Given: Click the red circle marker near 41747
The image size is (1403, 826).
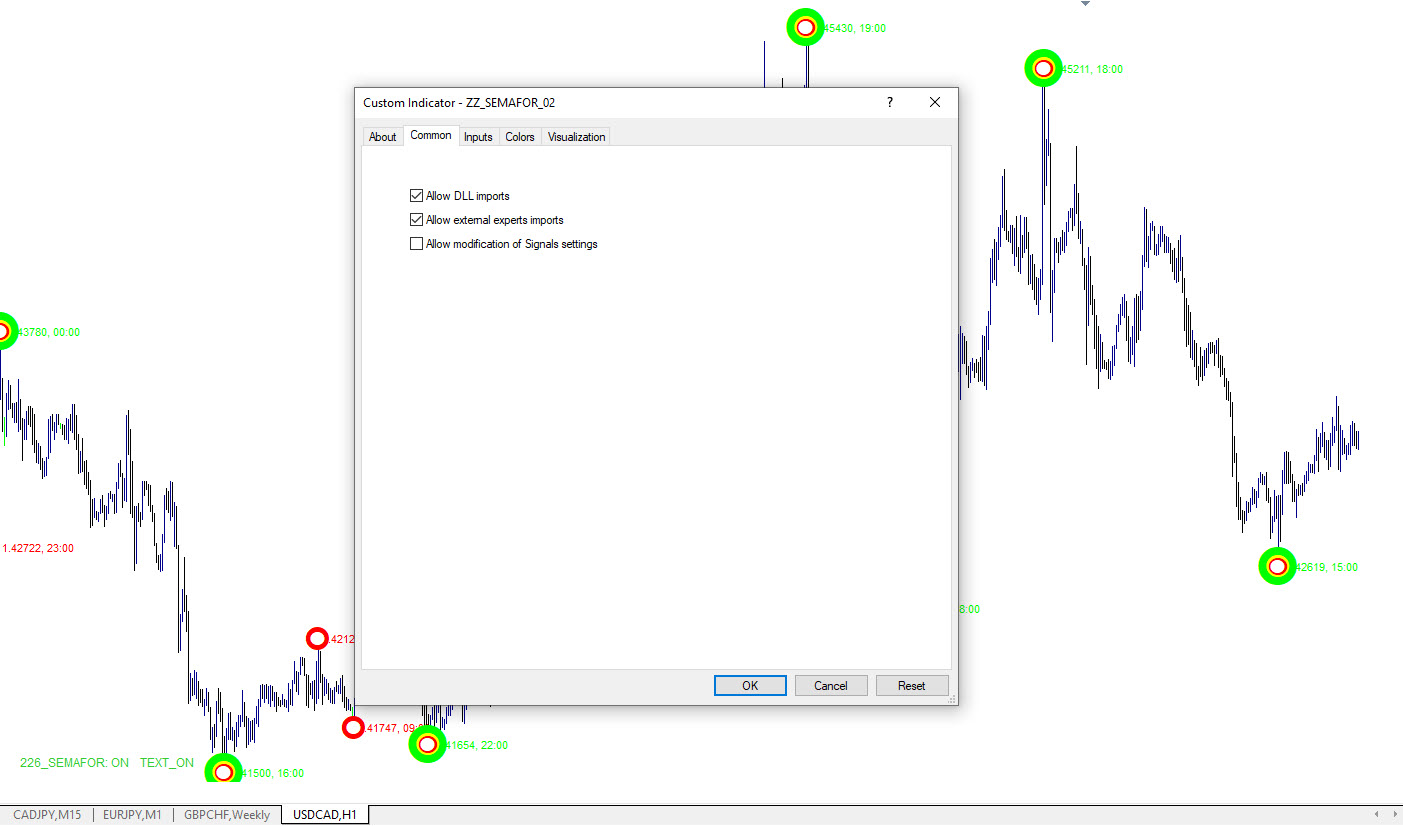Looking at the screenshot, I should tap(353, 728).
